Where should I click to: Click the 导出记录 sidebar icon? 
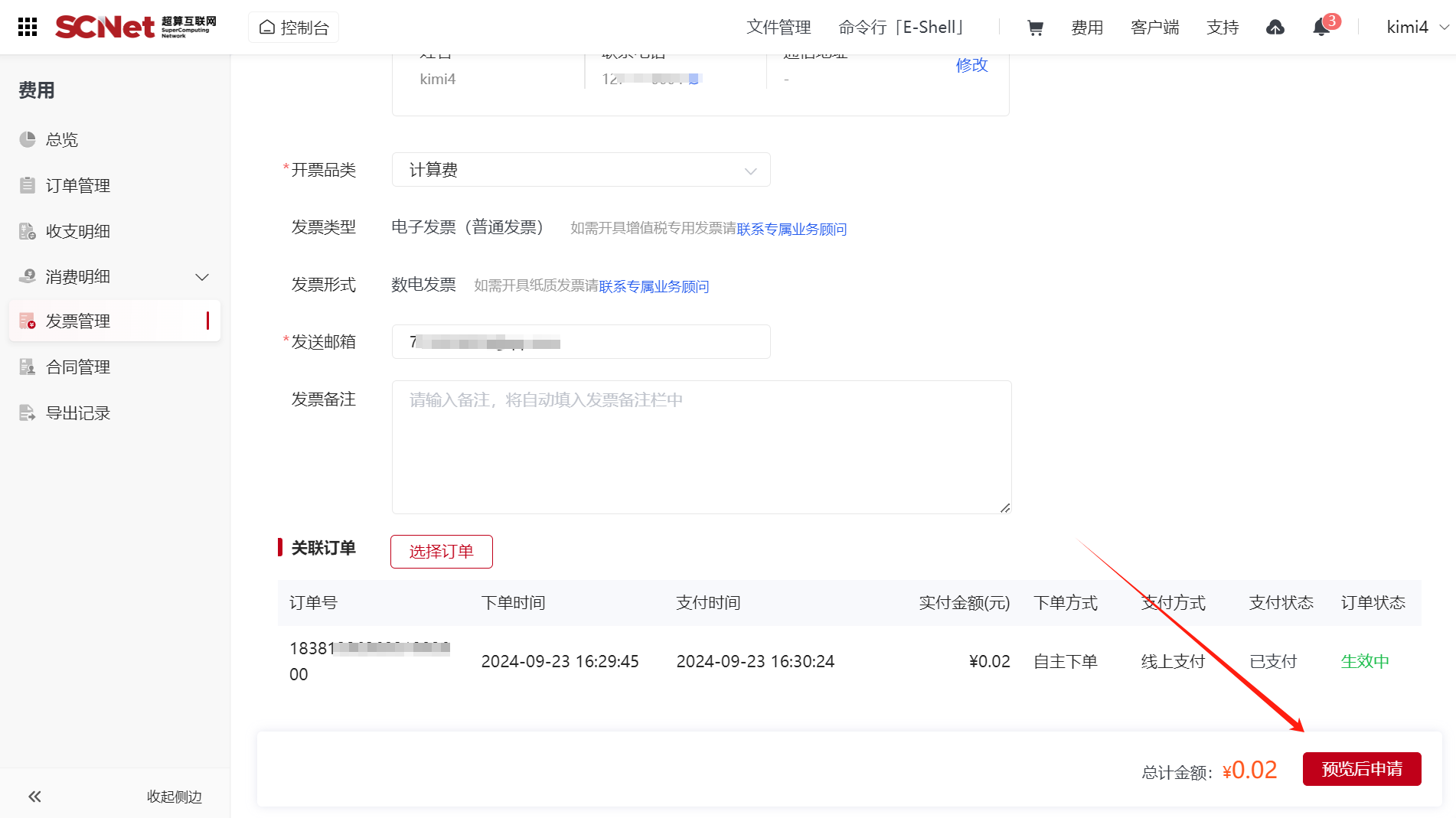[x=28, y=413]
